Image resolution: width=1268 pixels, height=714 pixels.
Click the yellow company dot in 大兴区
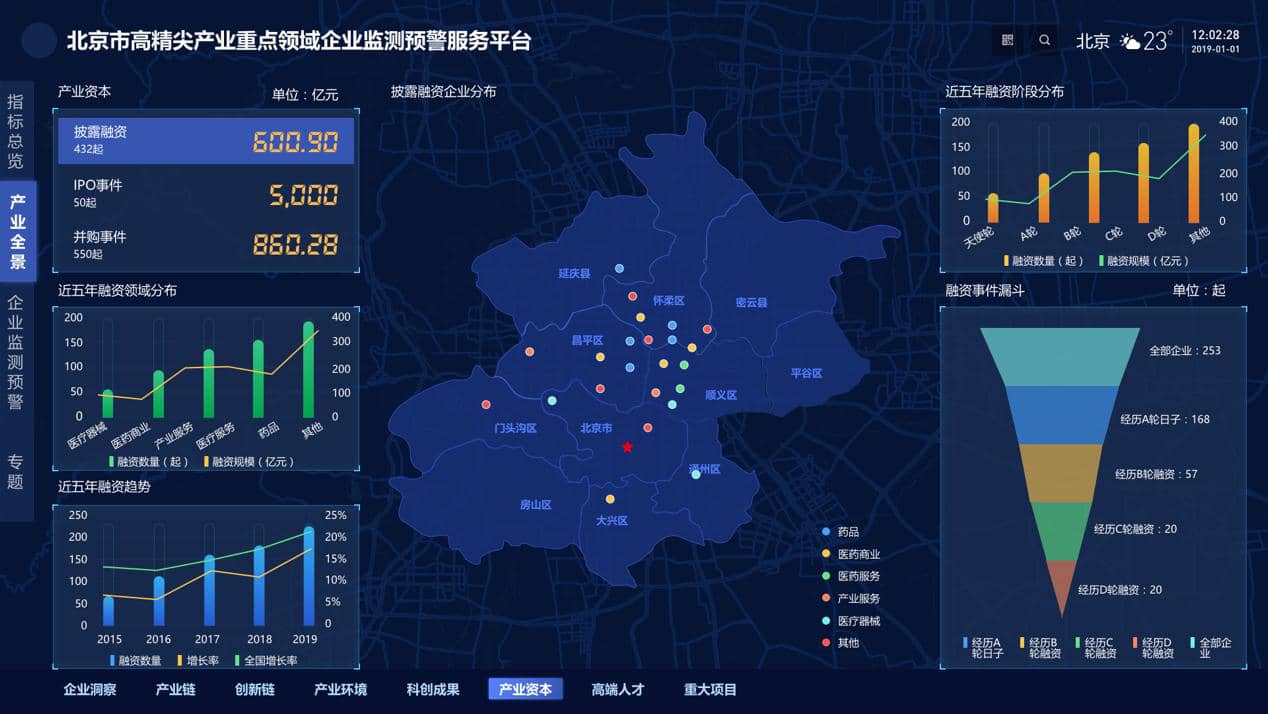tap(610, 499)
